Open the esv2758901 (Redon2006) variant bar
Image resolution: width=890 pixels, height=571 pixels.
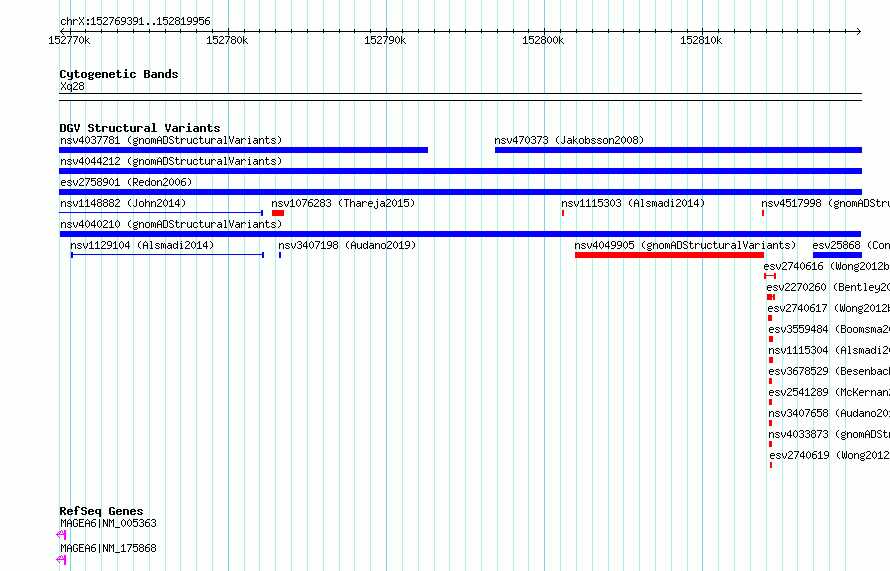click(460, 192)
